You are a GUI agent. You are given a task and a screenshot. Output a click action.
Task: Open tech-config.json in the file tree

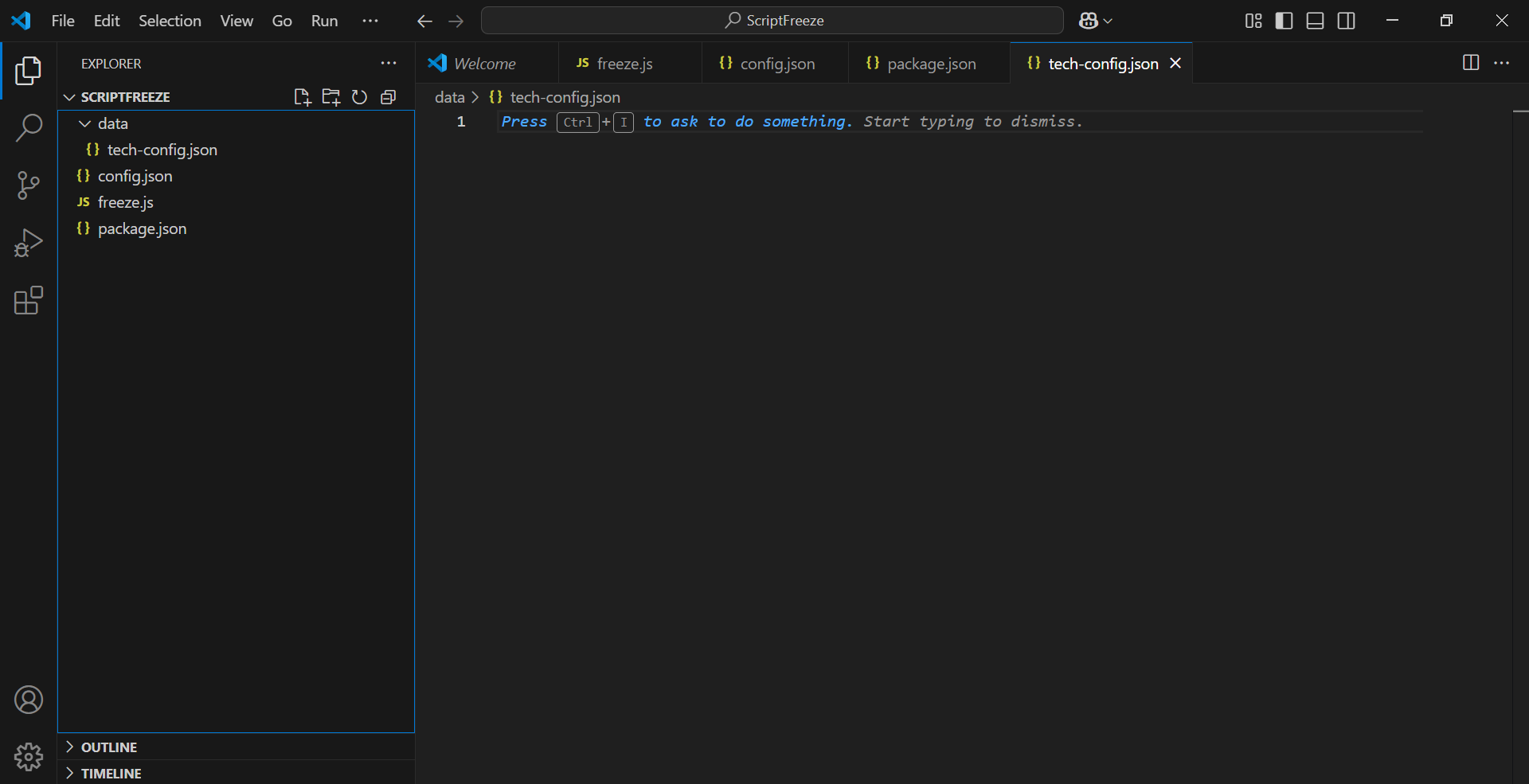point(236,150)
